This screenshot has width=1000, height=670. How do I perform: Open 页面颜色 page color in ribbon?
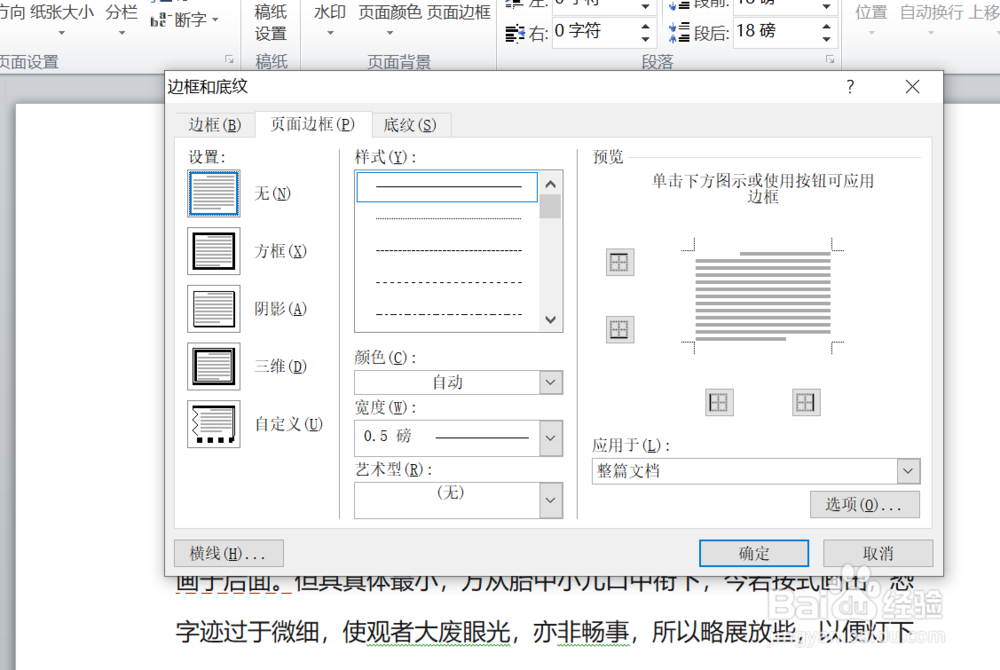390,19
